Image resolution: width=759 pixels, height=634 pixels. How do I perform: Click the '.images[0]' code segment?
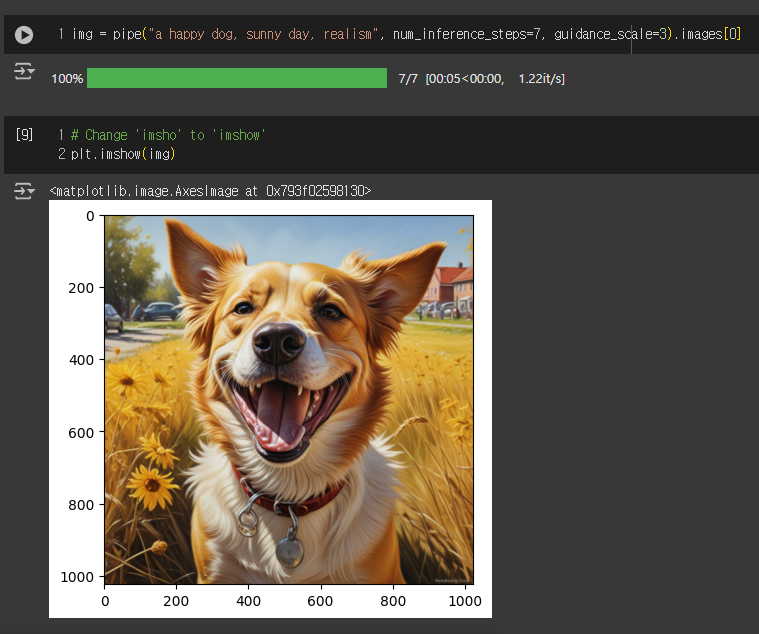pyautogui.click(x=707, y=34)
